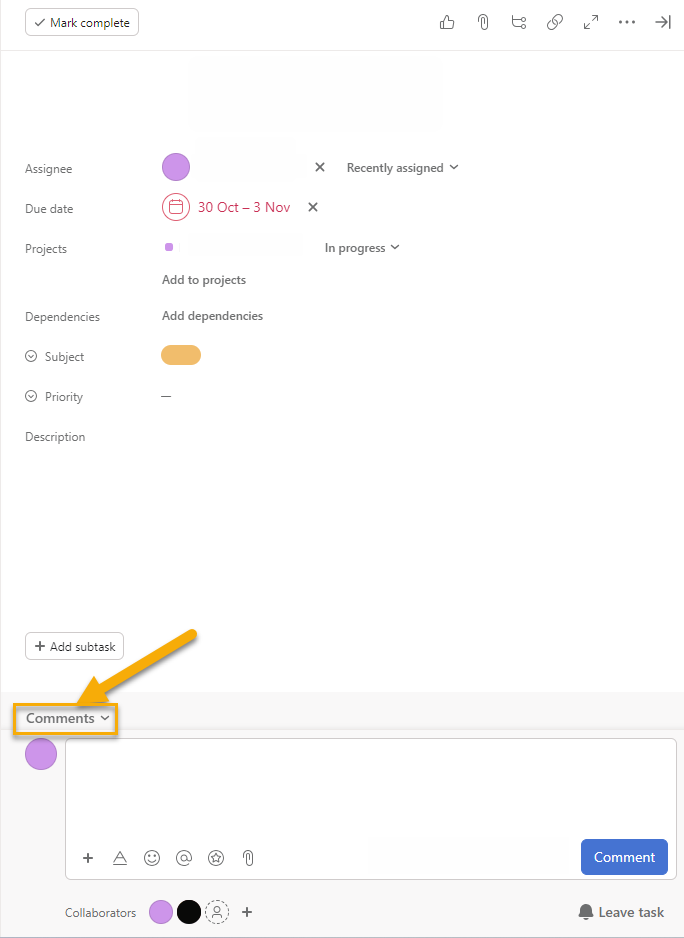Attach a file using top paperclip icon

pos(483,22)
